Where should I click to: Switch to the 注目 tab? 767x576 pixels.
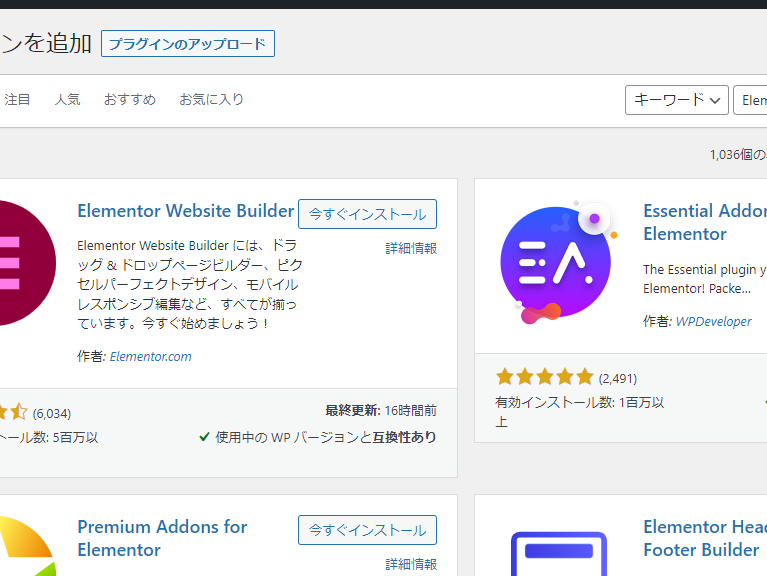[18, 100]
